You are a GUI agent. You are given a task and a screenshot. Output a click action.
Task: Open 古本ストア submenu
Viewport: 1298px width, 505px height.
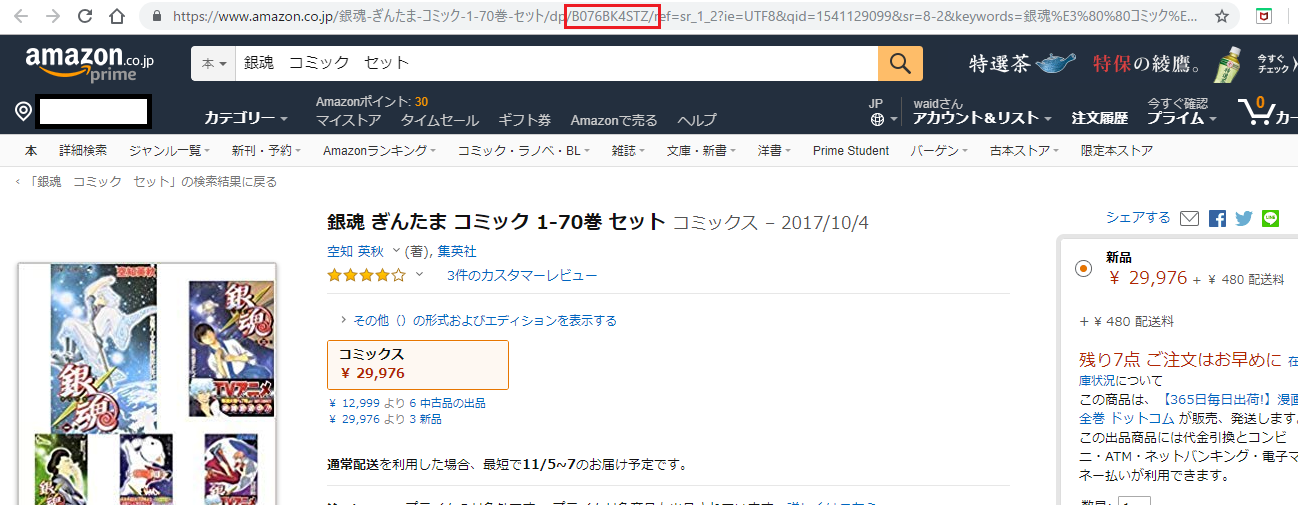point(1024,151)
